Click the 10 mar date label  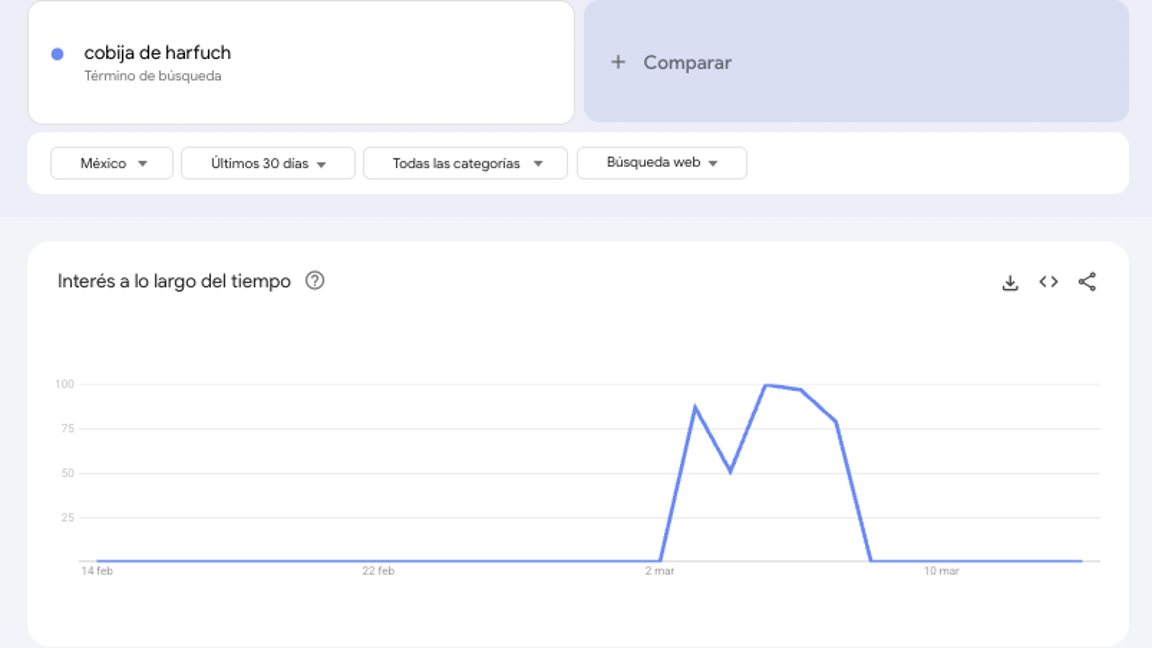tap(941, 571)
